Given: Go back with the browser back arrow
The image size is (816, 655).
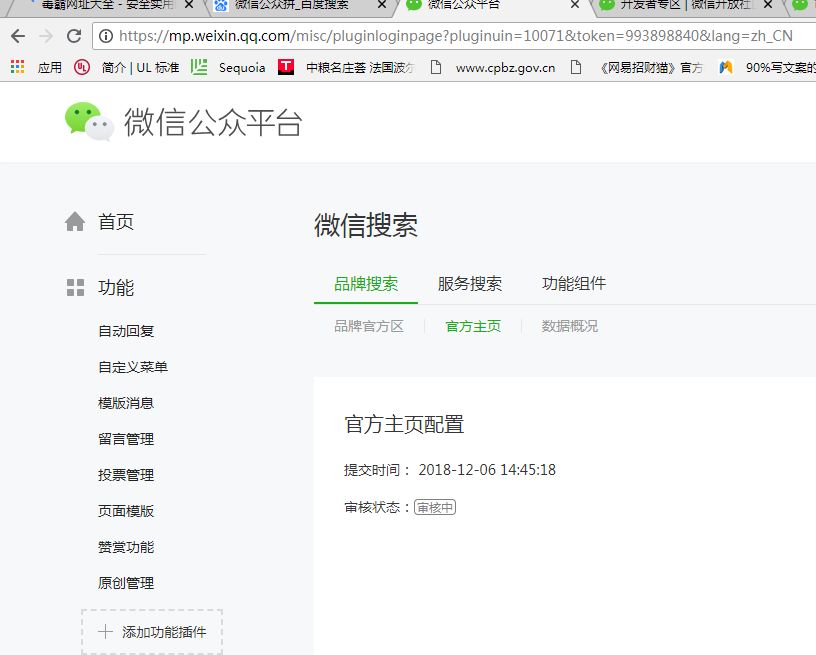Looking at the screenshot, I should point(18,36).
